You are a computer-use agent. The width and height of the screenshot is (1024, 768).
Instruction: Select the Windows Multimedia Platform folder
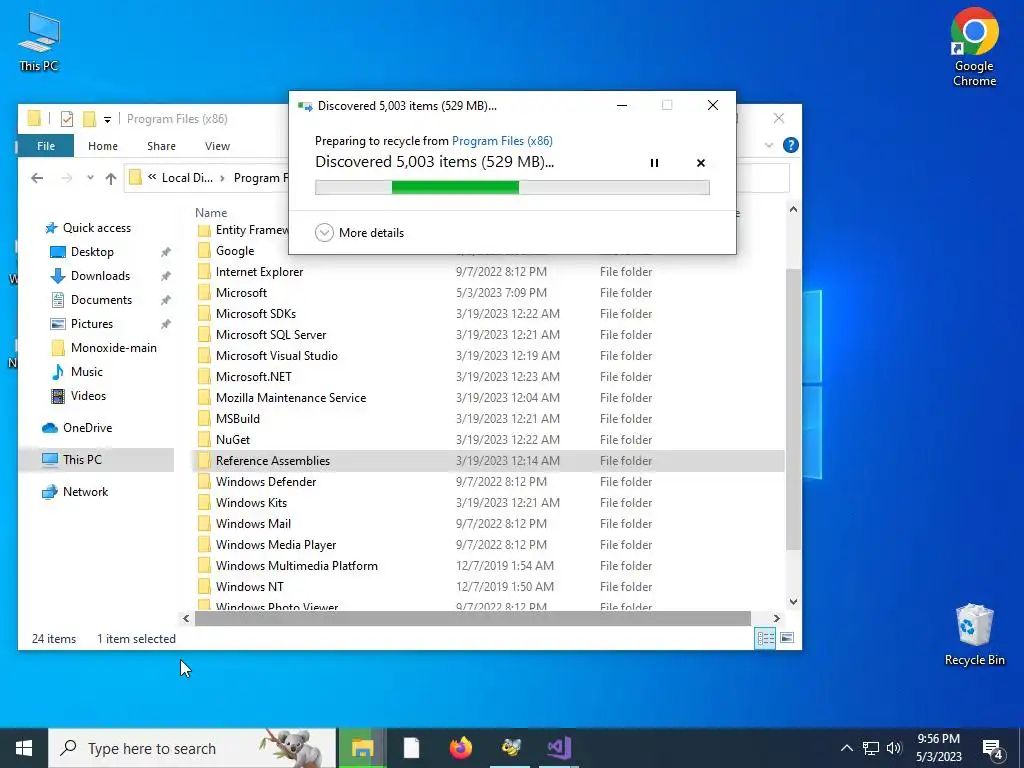[x=296, y=566]
